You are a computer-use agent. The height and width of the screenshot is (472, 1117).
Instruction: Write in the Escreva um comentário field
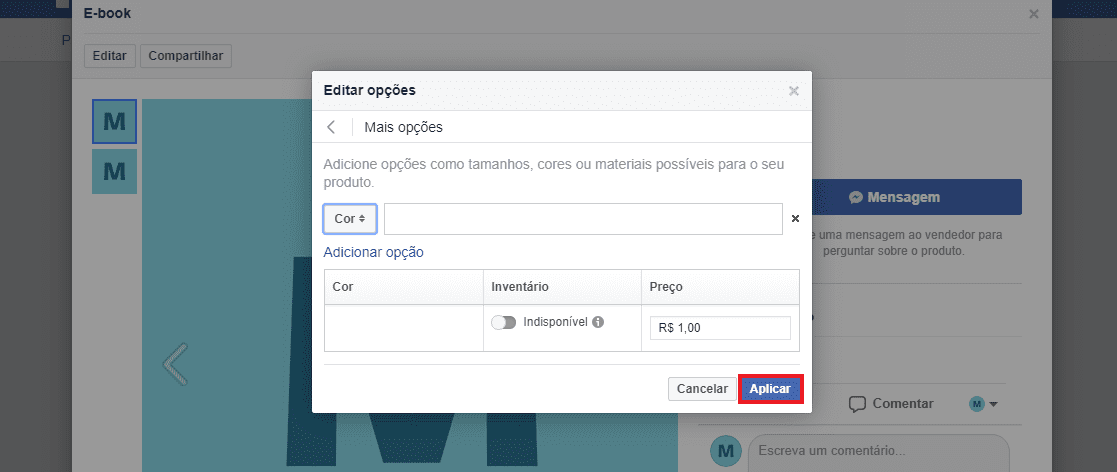coord(878,451)
